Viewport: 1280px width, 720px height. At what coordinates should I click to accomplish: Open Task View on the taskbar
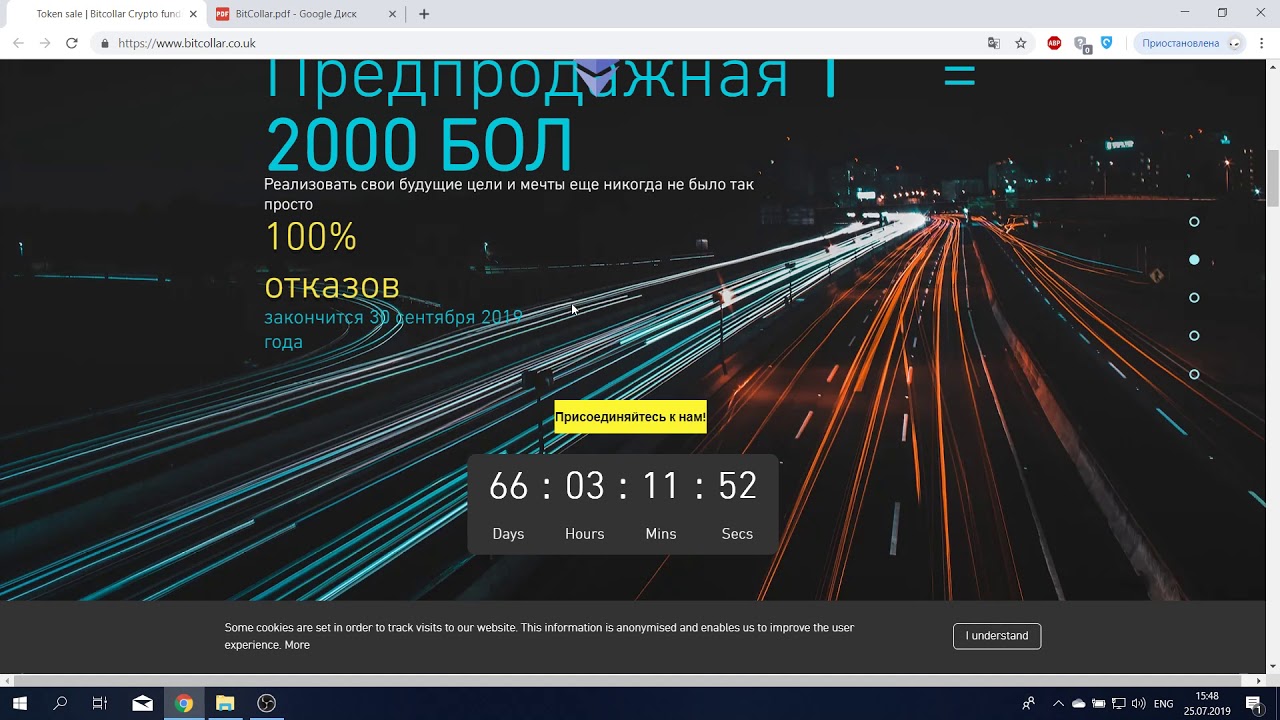100,703
